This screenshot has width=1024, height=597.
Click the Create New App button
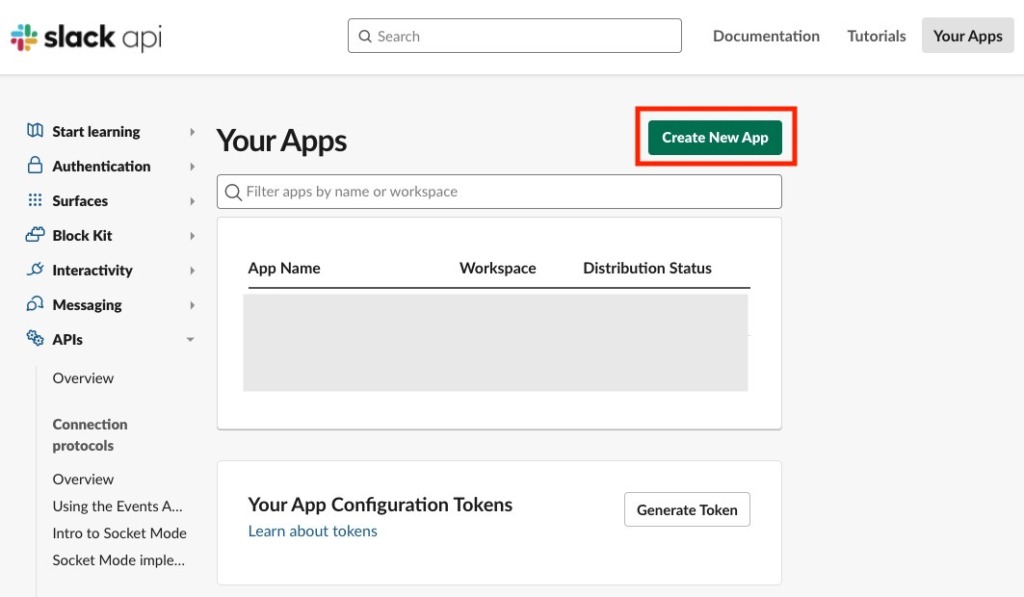pos(715,138)
